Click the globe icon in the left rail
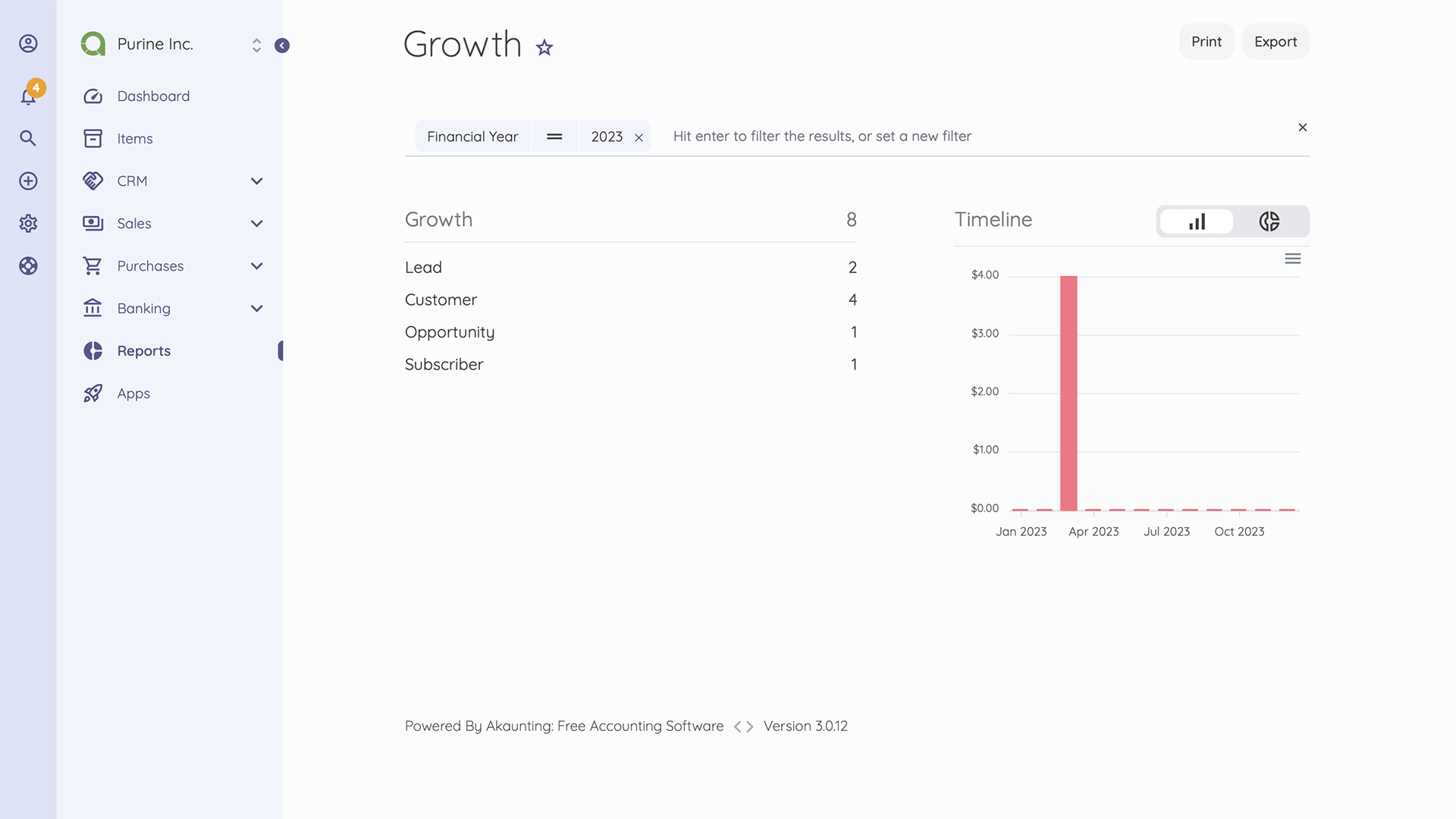 [x=28, y=265]
